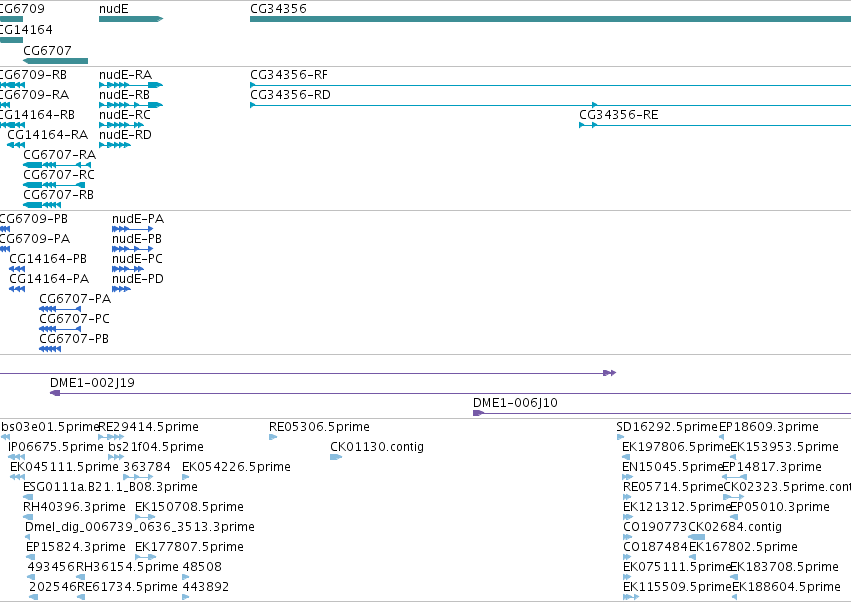This screenshot has width=851, height=602.
Task: Open EST EK197806.5prime
Action: point(676,447)
